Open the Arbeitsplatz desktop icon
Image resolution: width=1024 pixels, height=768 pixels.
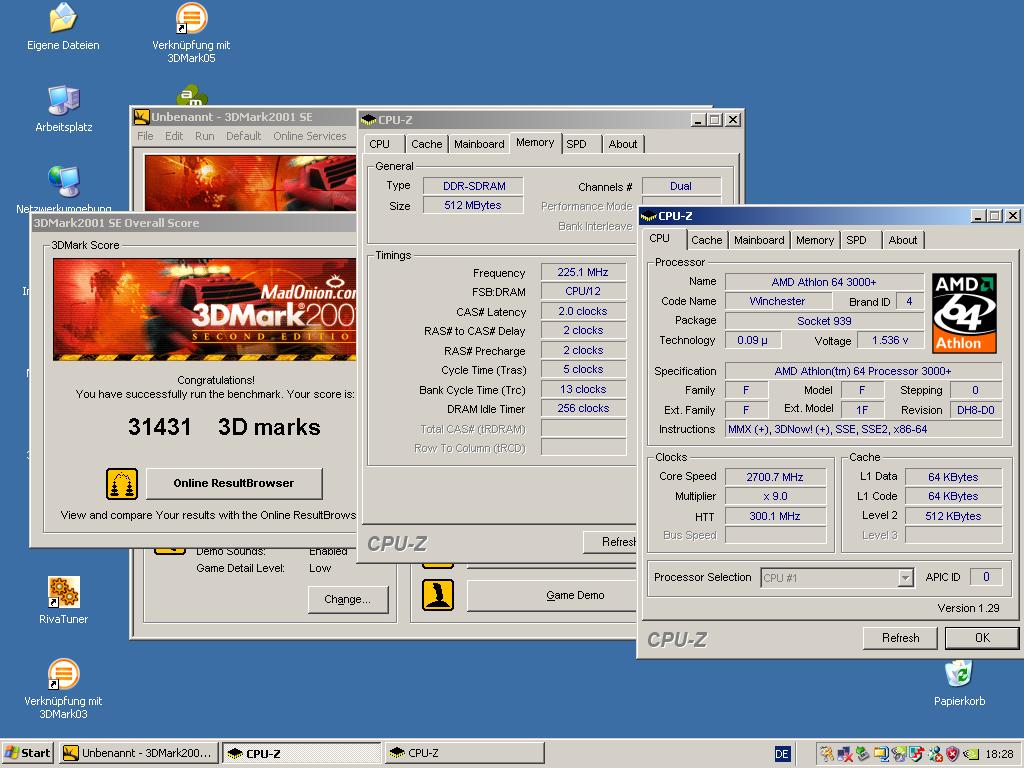63,100
